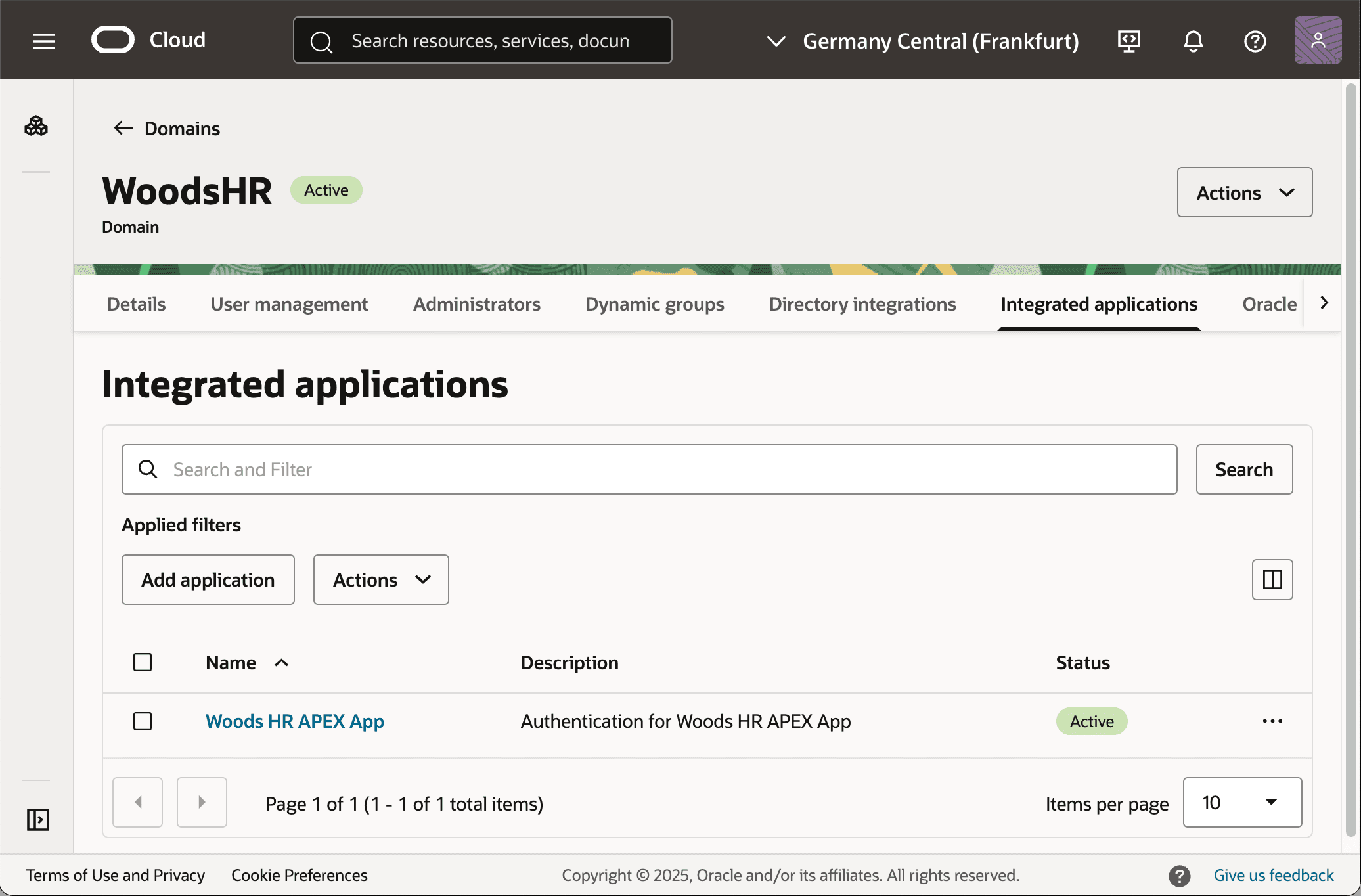
Task: Focus the top resources search box
Action: pyautogui.click(x=483, y=41)
